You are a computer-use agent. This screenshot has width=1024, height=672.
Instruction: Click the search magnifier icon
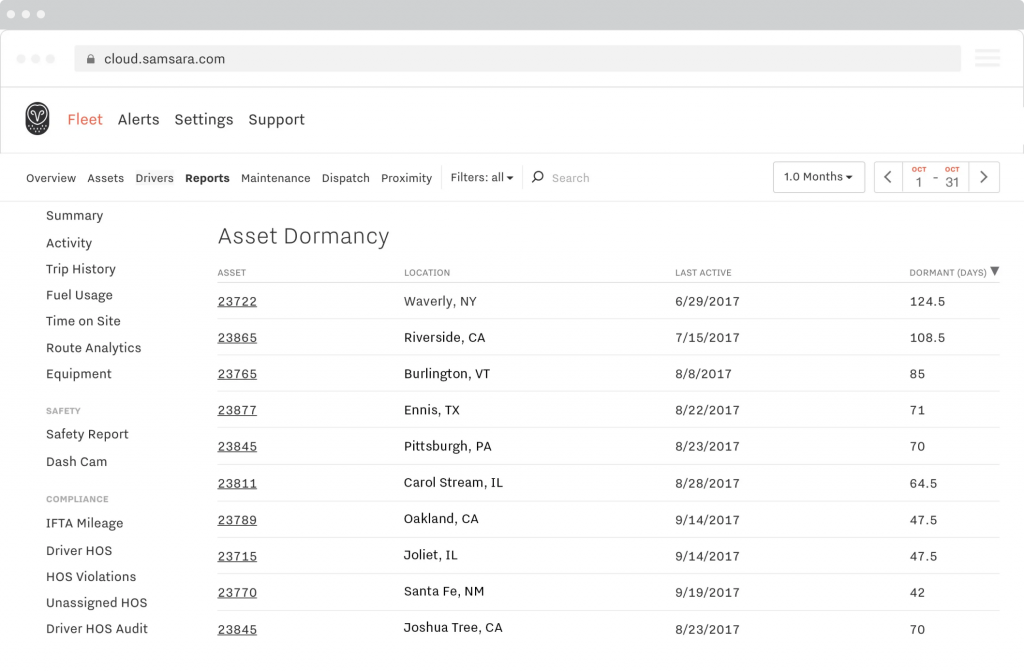[538, 177]
